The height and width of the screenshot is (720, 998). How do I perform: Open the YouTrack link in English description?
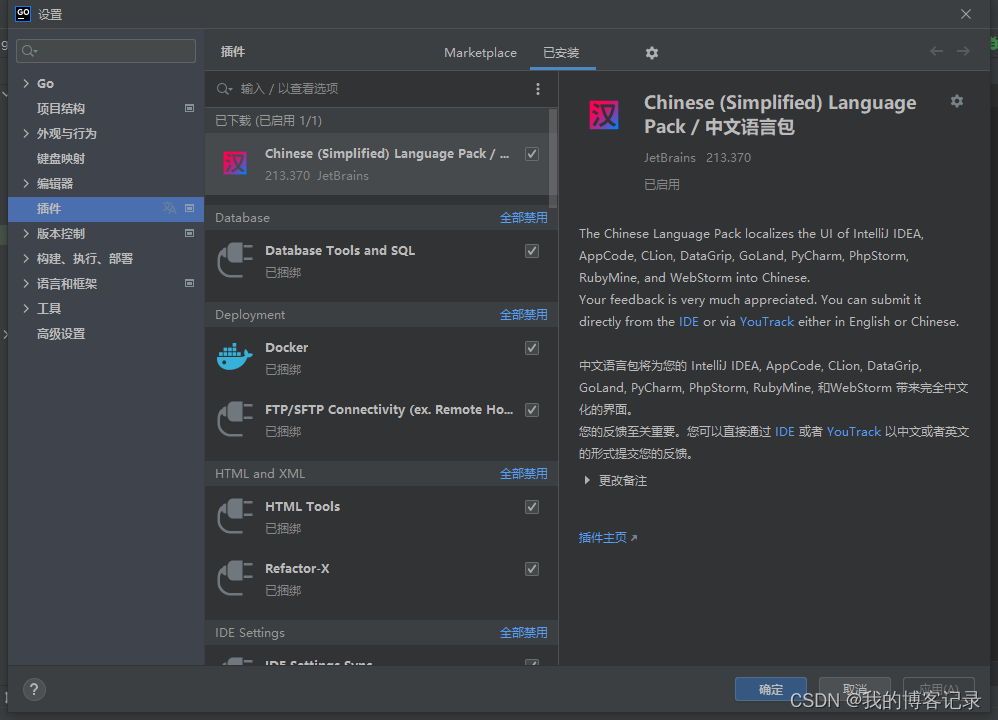point(766,321)
